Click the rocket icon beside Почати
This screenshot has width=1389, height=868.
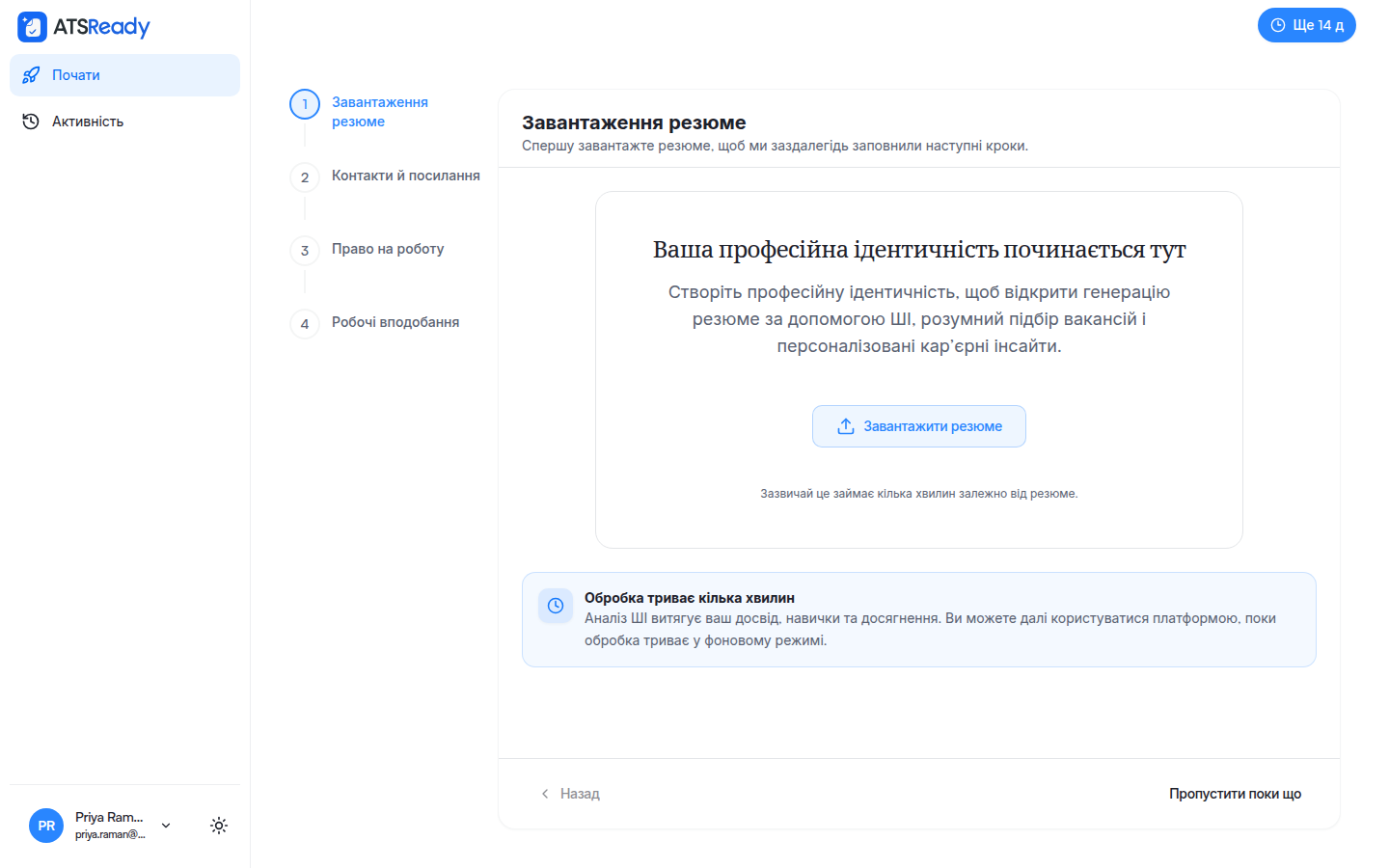tap(31, 75)
